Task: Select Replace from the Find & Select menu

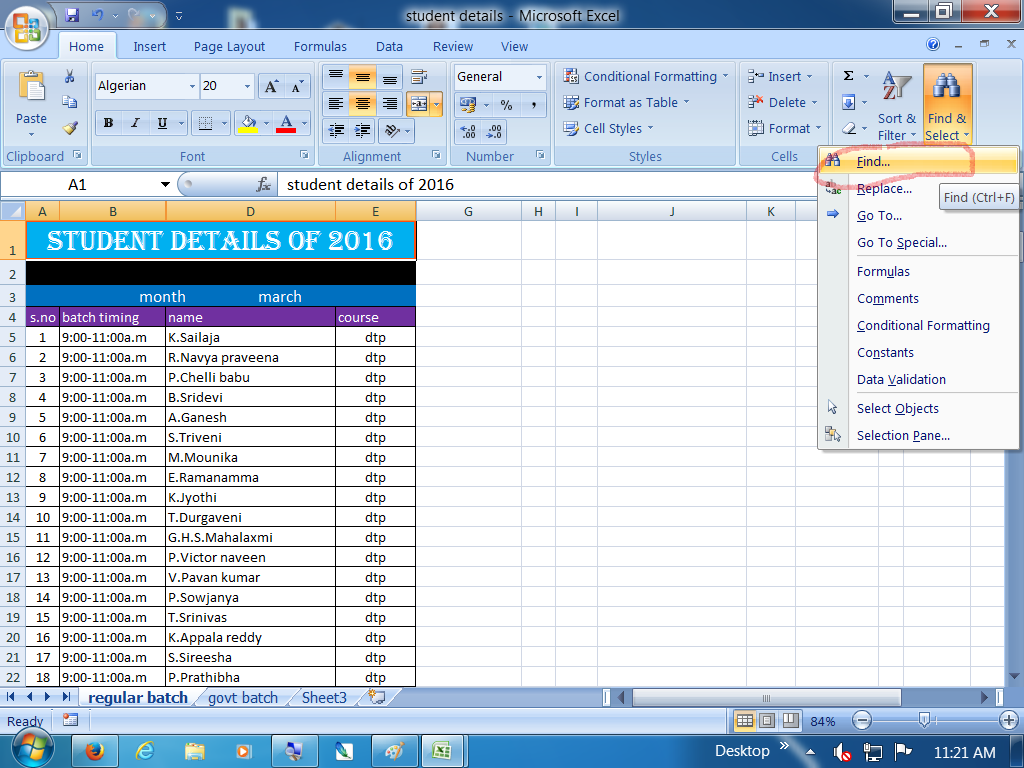Action: click(x=887, y=188)
